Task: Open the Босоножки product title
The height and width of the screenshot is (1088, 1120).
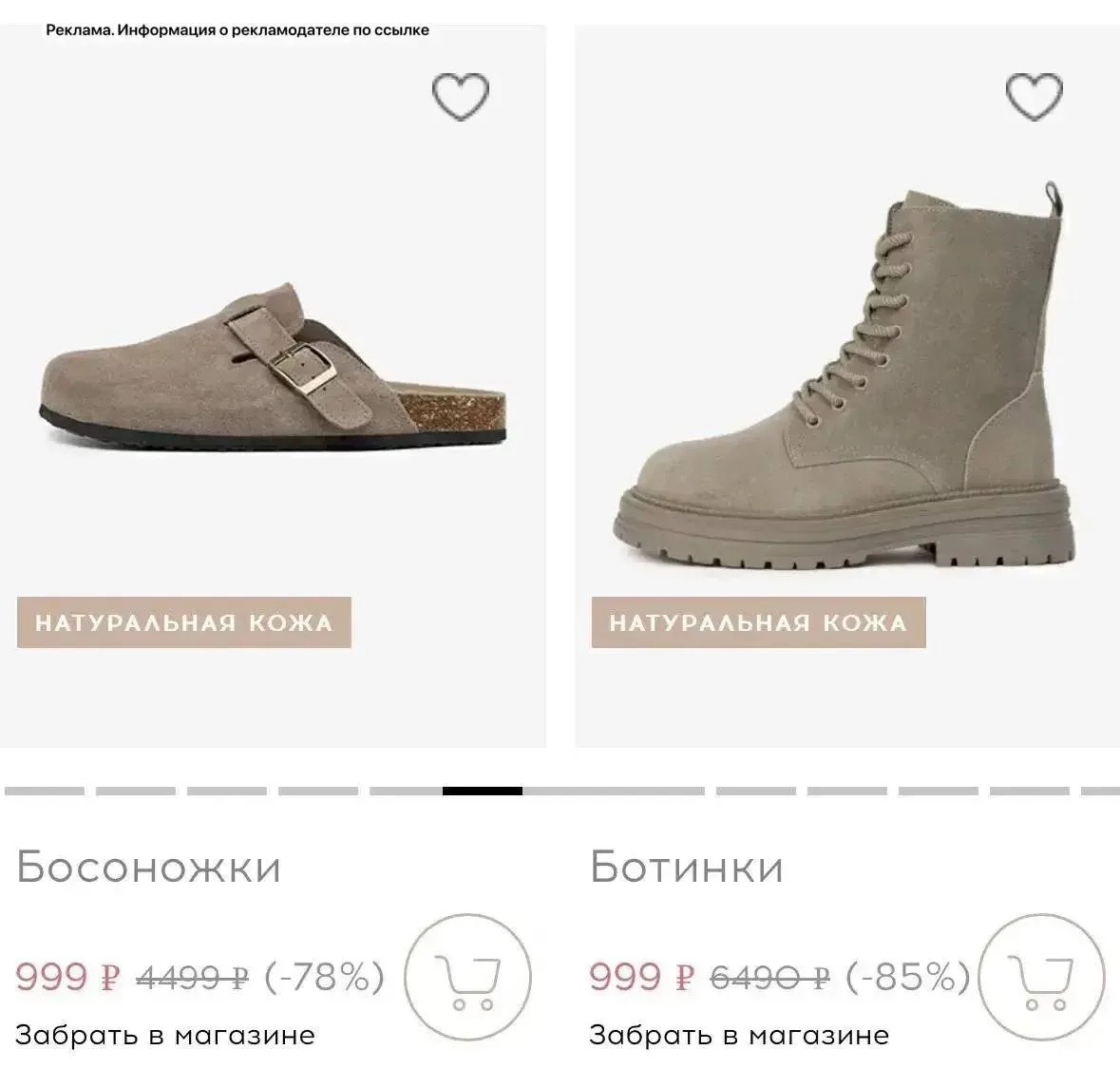Action: point(148,868)
